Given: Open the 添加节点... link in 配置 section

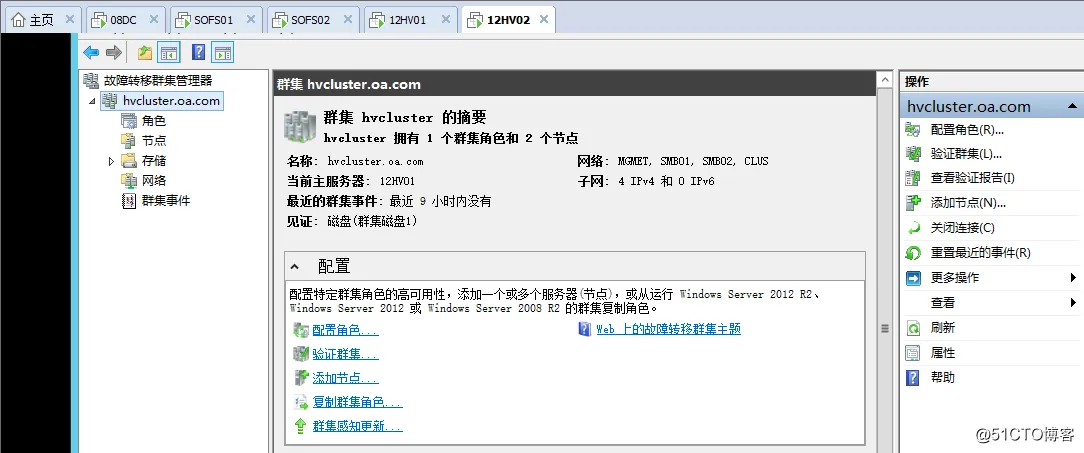Looking at the screenshot, I should tap(346, 379).
